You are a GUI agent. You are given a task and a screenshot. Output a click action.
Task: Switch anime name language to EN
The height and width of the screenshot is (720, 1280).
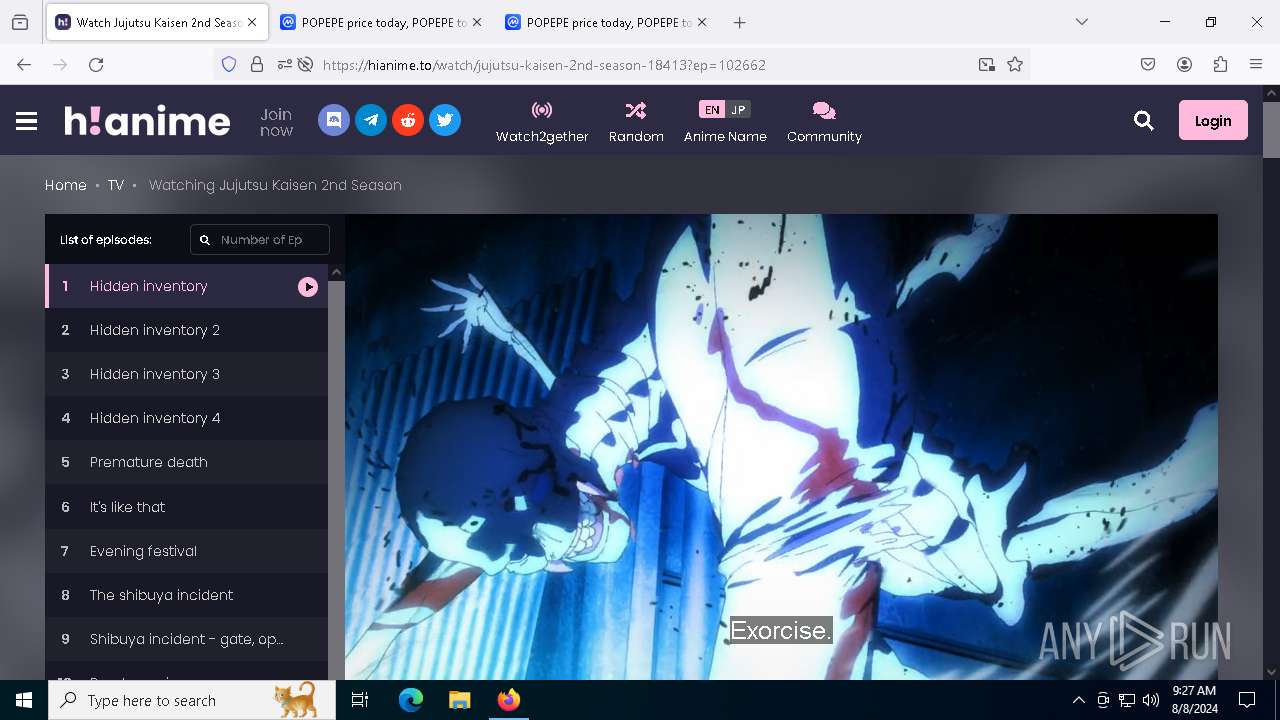711,110
